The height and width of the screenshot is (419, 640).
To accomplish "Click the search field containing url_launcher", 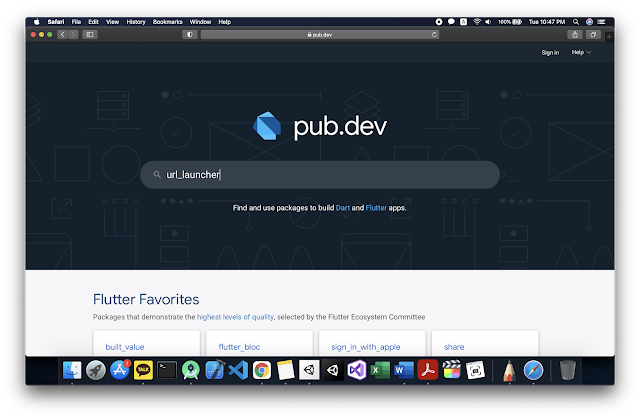I will click(320, 175).
